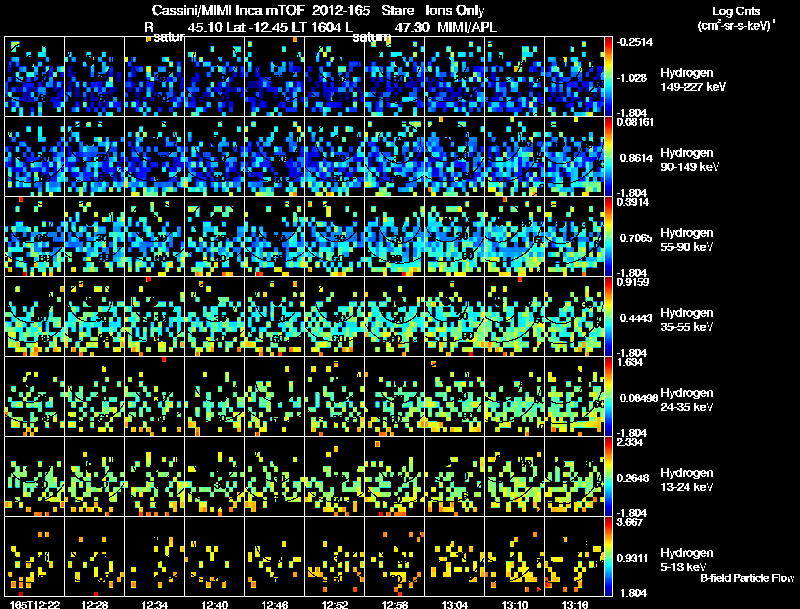800x609 pixels.
Task: Select the 35-55 keV panel at 12:40
Action: (214, 316)
